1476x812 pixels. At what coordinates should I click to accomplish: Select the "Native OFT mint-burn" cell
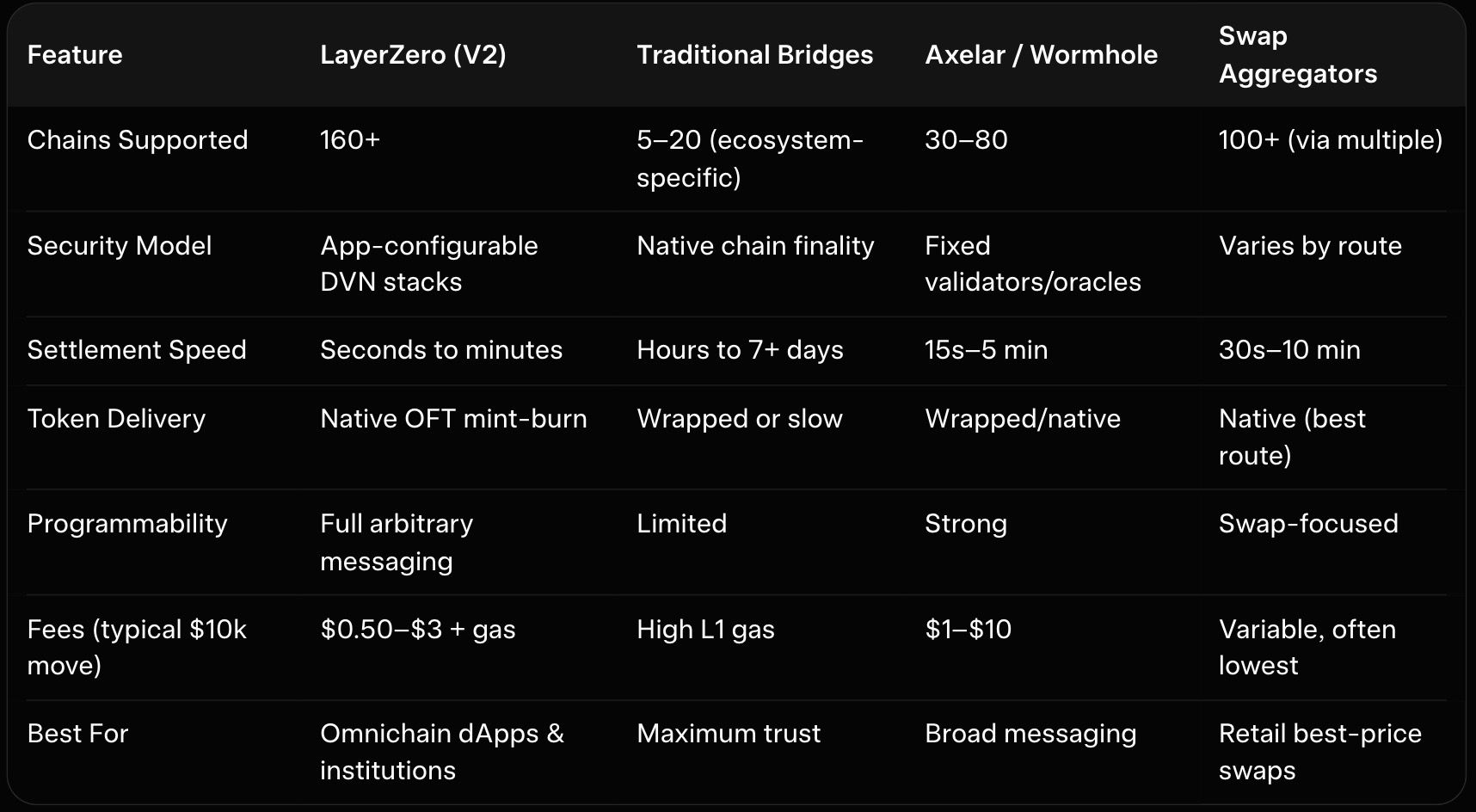[453, 419]
